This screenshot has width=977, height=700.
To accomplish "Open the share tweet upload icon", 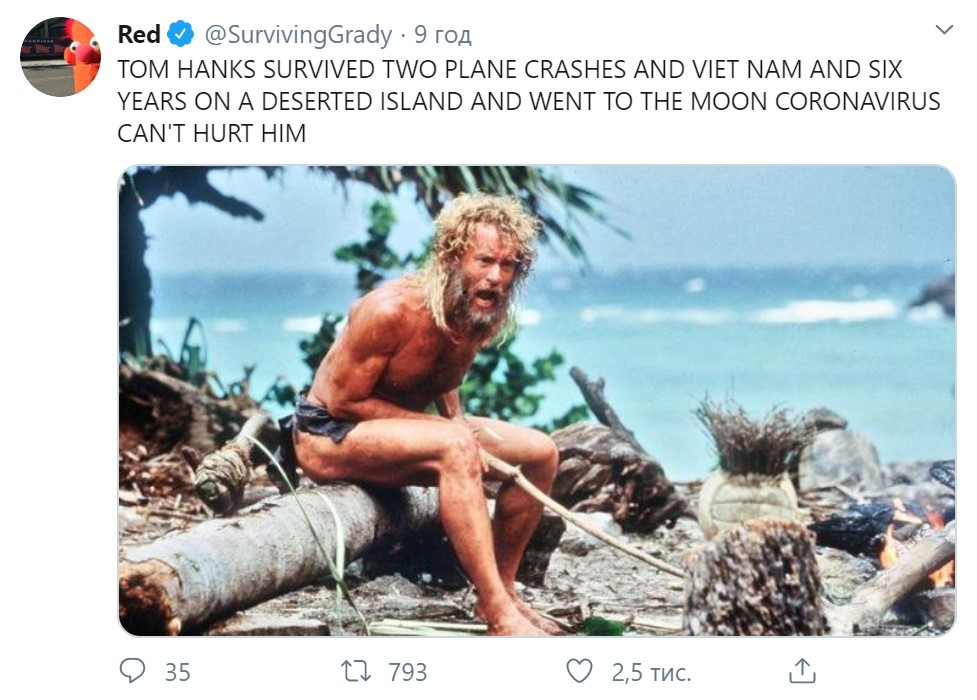I will click(802, 670).
